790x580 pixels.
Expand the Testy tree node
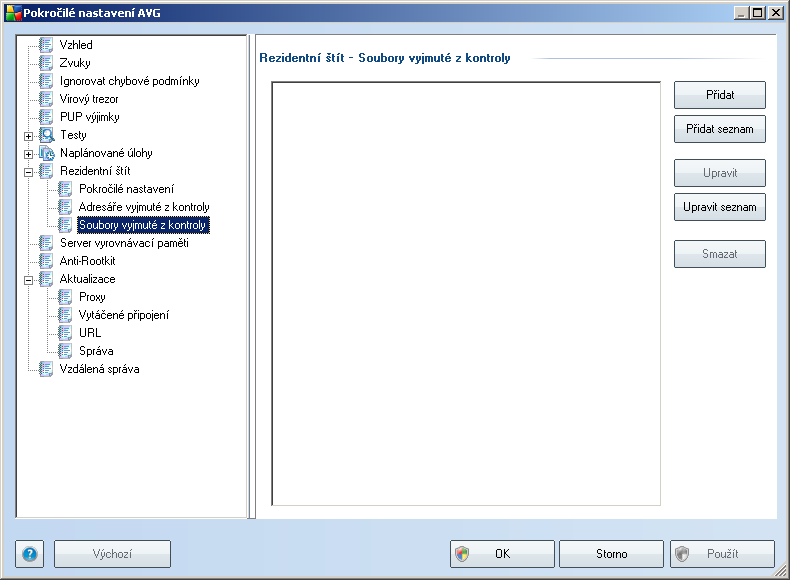[x=28, y=136]
